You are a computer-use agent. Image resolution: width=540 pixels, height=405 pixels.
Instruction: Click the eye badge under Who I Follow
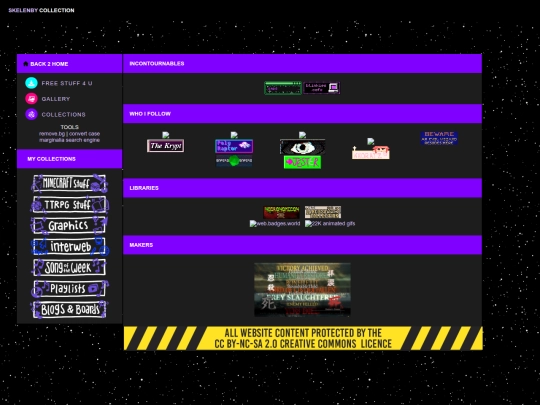coord(302,147)
